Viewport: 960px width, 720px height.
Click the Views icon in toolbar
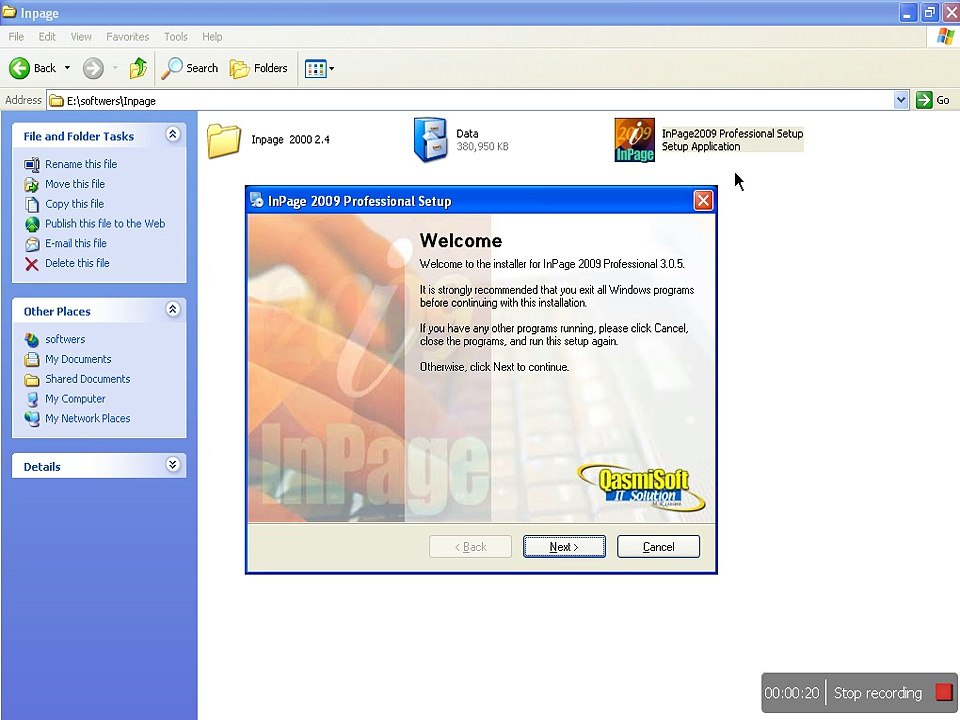[x=315, y=69]
